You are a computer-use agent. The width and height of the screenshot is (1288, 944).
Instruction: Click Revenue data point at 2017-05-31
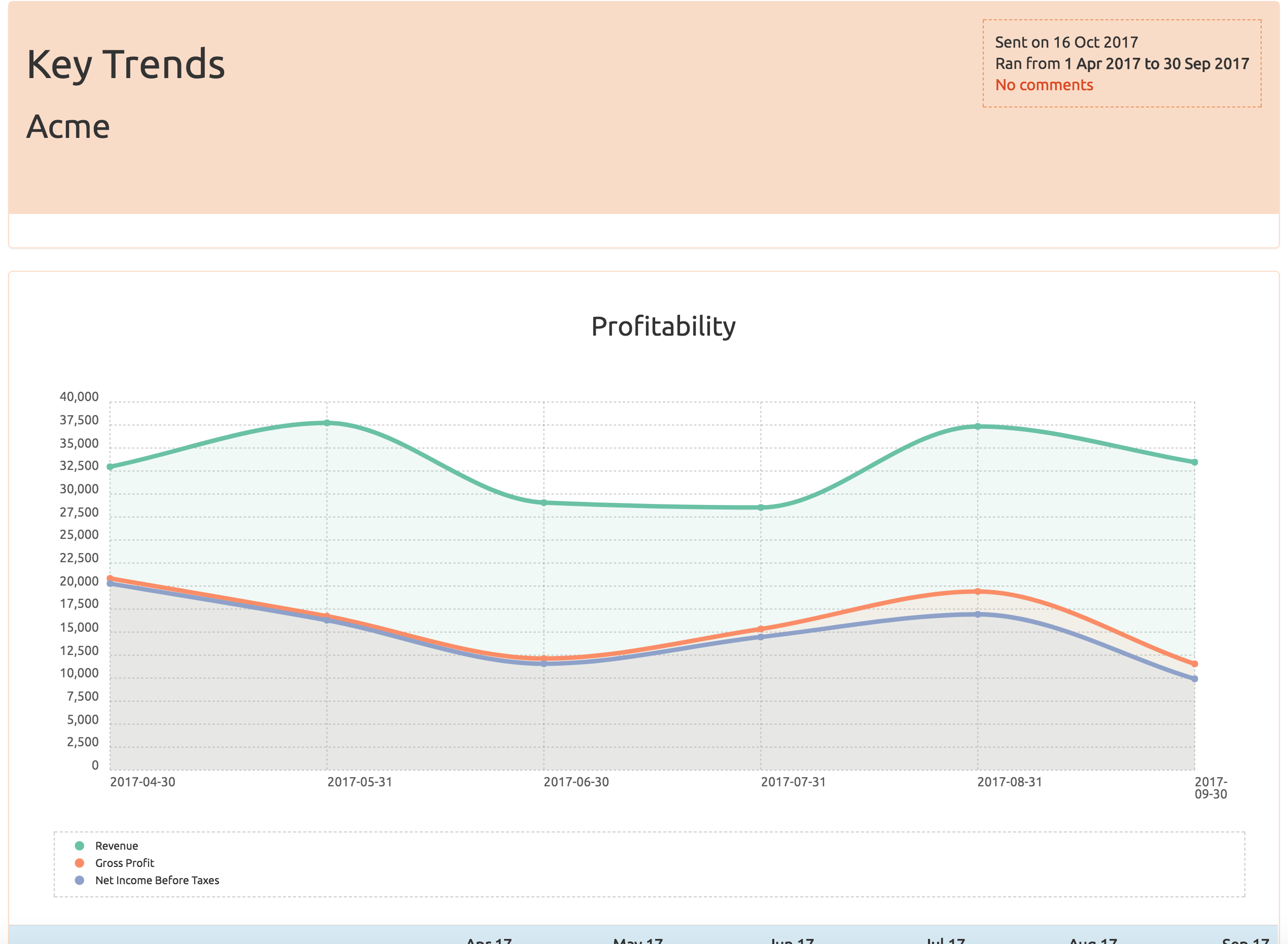point(327,423)
